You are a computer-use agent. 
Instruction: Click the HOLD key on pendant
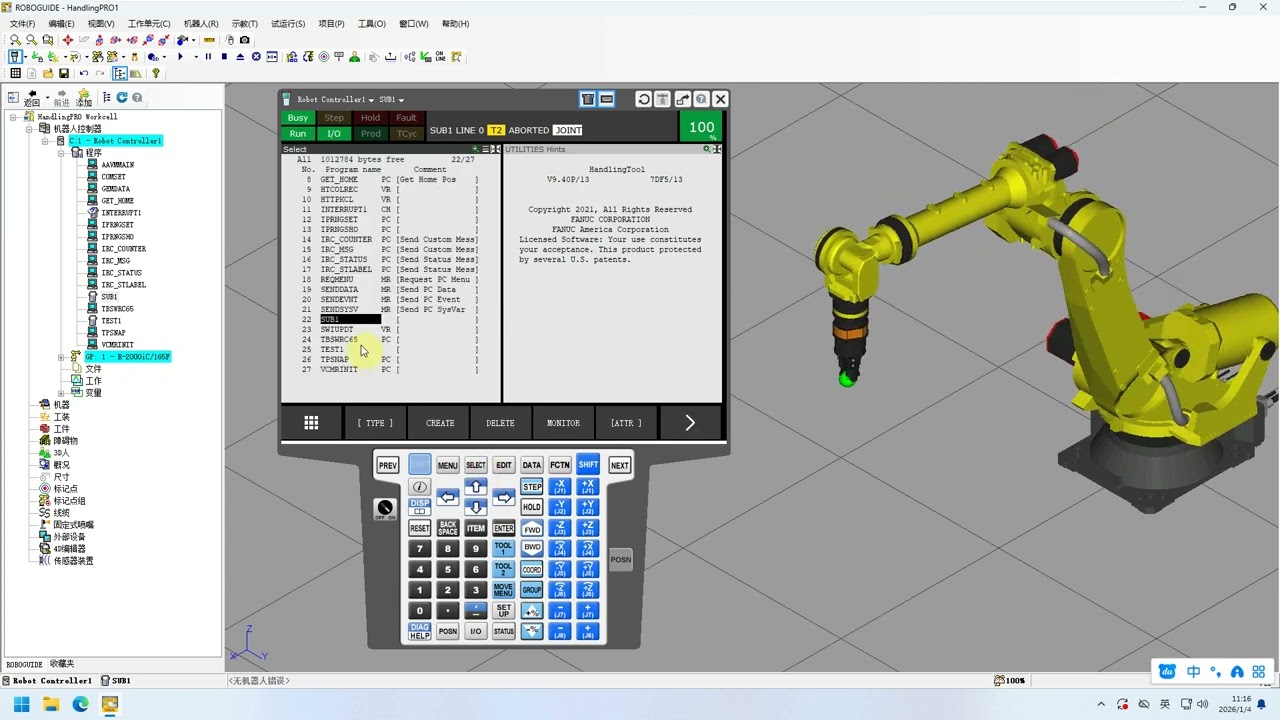pyautogui.click(x=532, y=507)
